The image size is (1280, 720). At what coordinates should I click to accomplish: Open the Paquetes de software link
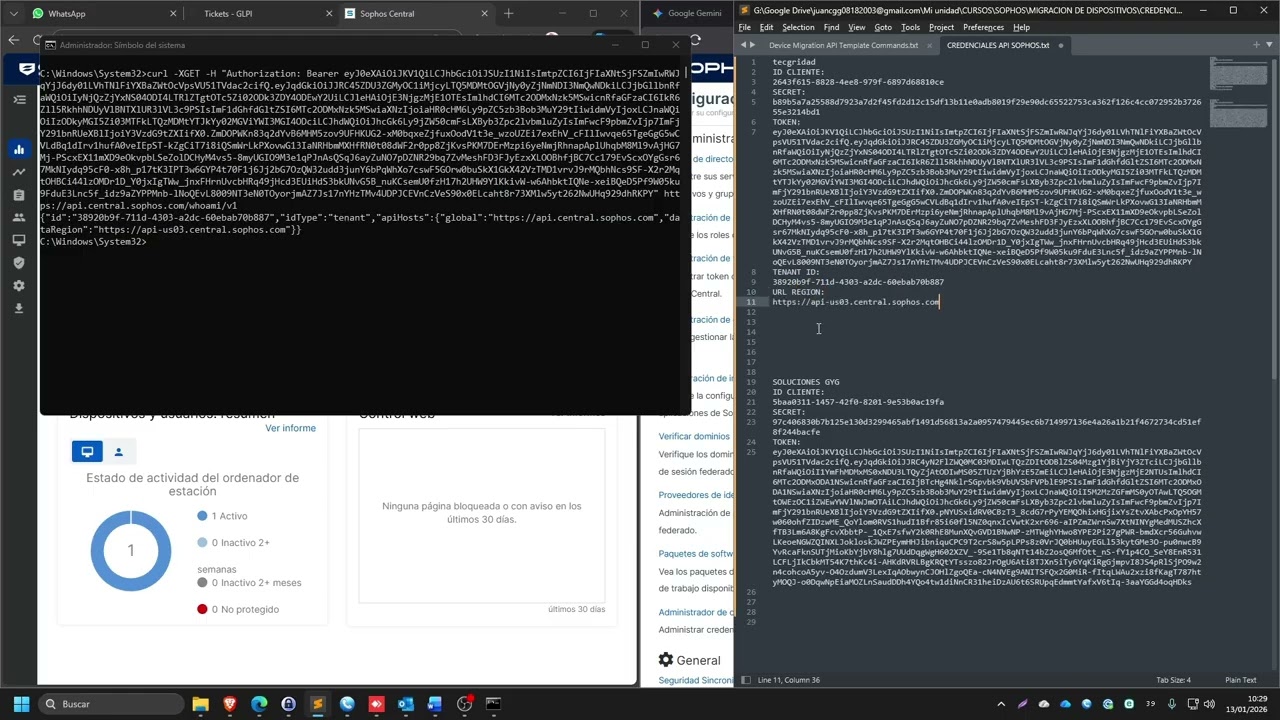click(696, 554)
